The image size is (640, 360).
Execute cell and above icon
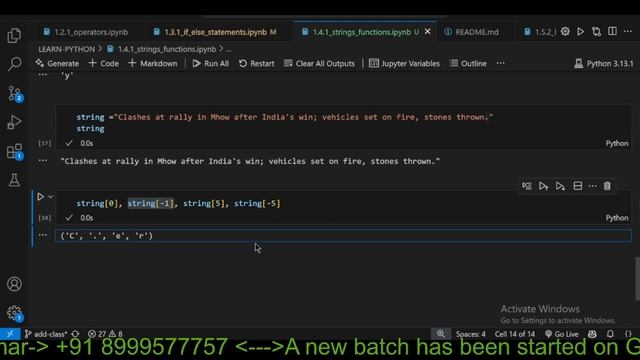pyautogui.click(x=543, y=186)
